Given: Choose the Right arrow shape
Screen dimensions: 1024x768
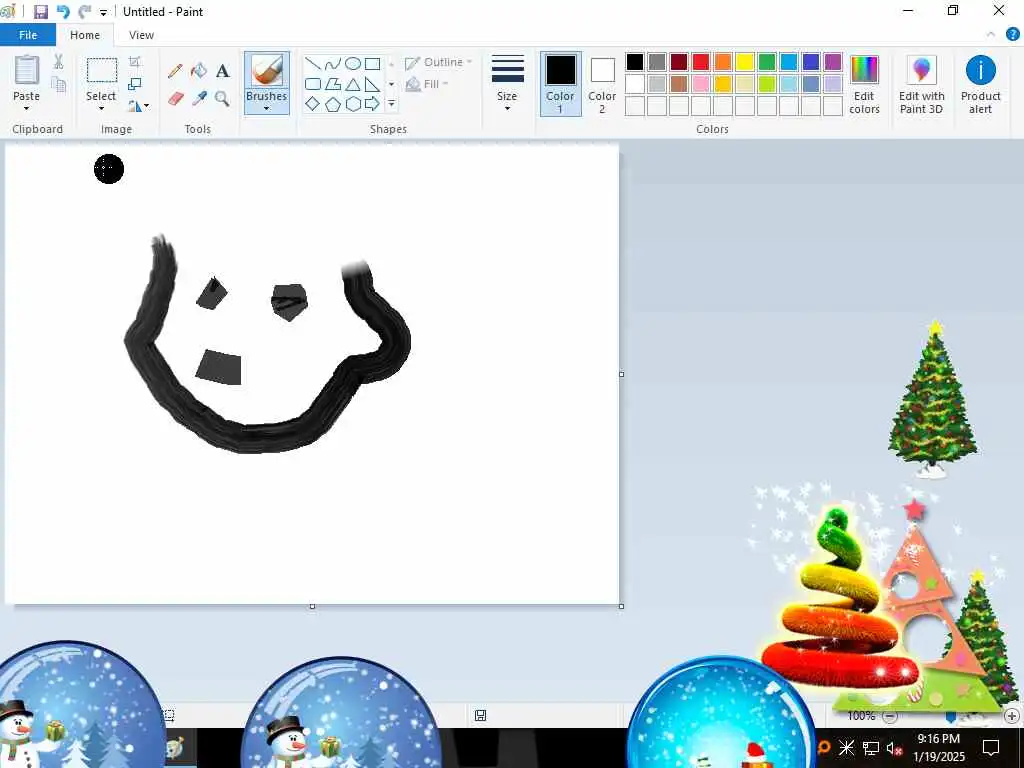Looking at the screenshot, I should click(x=372, y=104).
